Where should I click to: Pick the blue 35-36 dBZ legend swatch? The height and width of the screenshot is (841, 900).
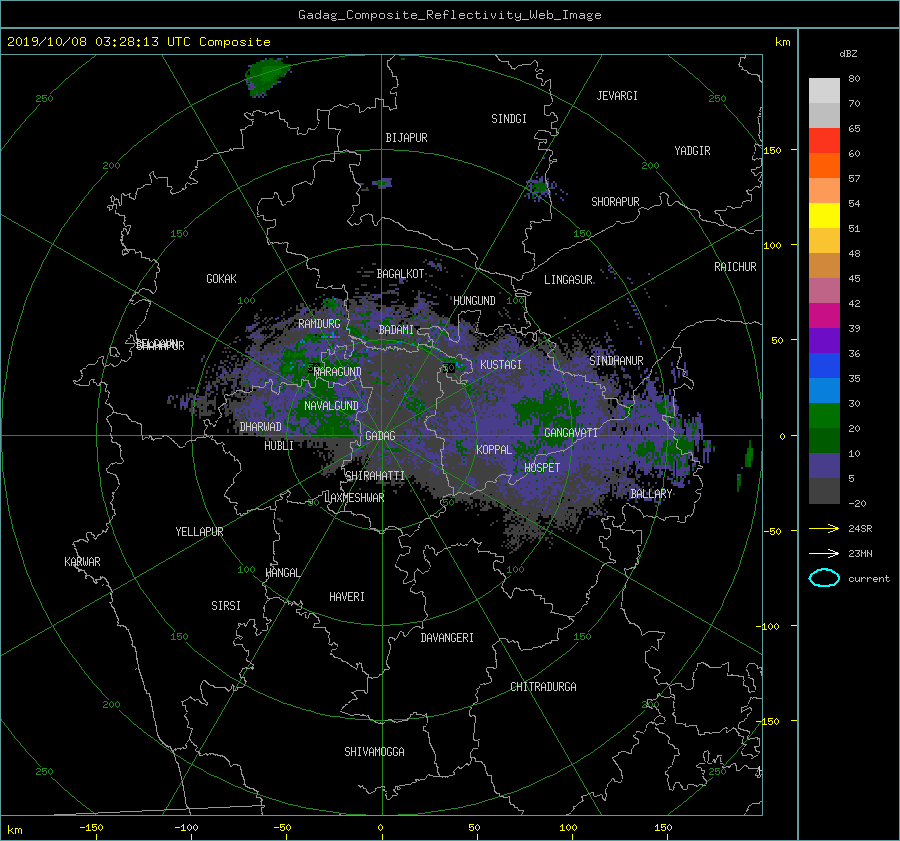(824, 366)
